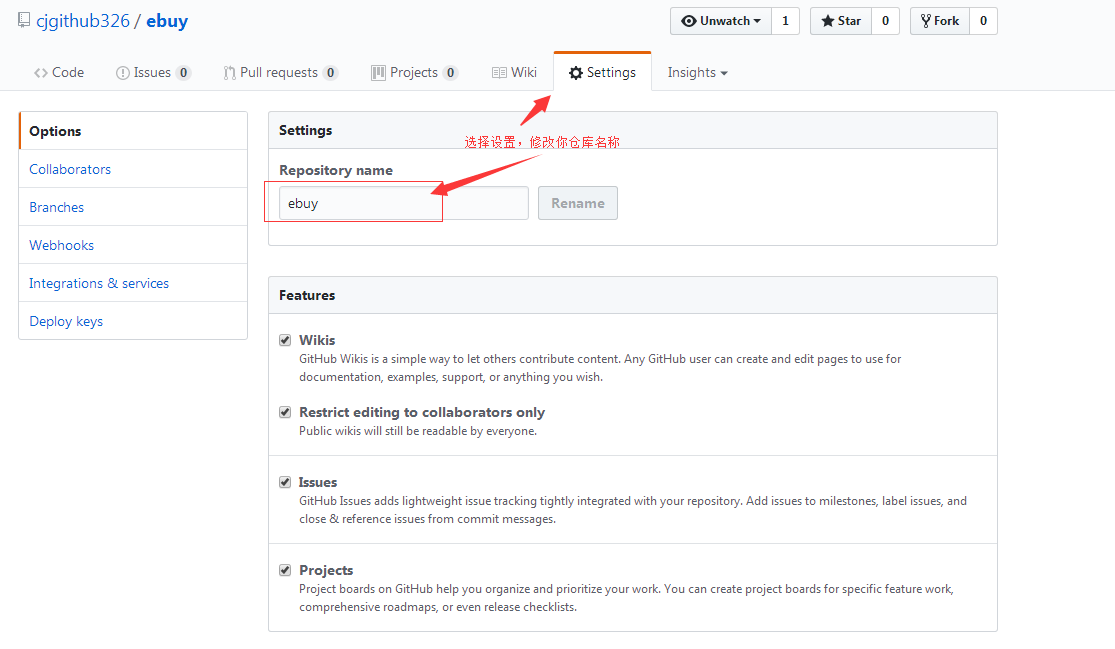Click the exclamation icon on the Issues tab

click(122, 73)
